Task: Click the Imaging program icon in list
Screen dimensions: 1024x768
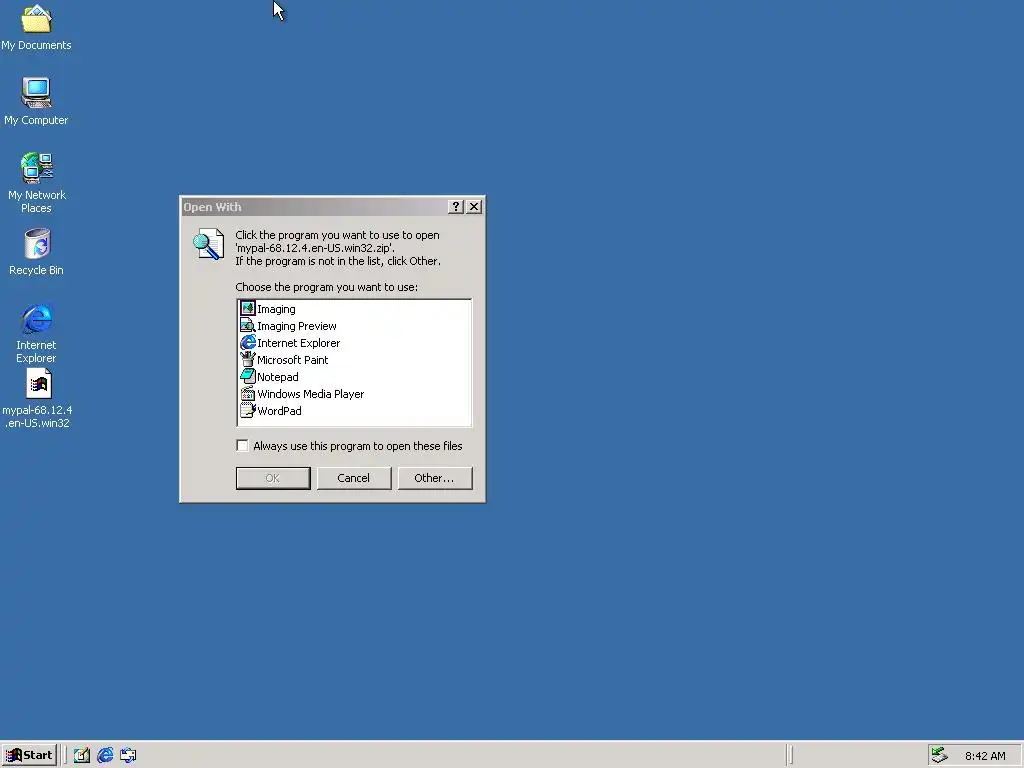Action: click(x=248, y=308)
